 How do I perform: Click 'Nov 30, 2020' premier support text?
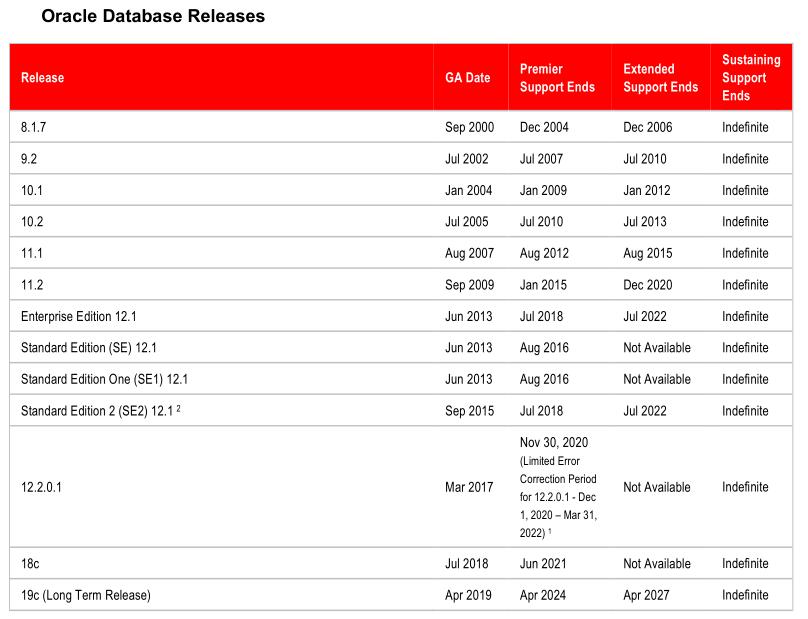point(554,442)
